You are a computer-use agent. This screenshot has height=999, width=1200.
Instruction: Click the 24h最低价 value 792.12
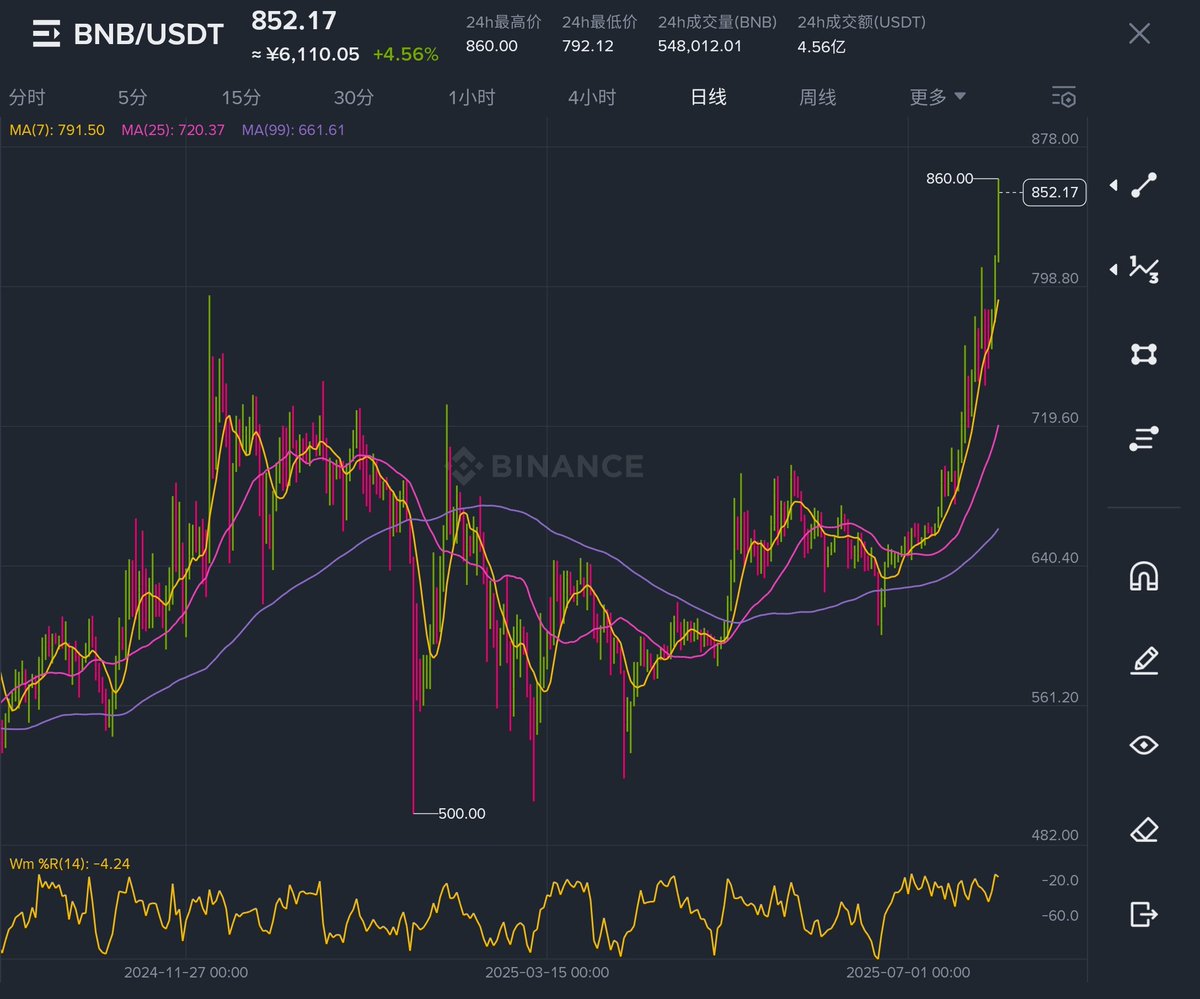pyautogui.click(x=588, y=46)
